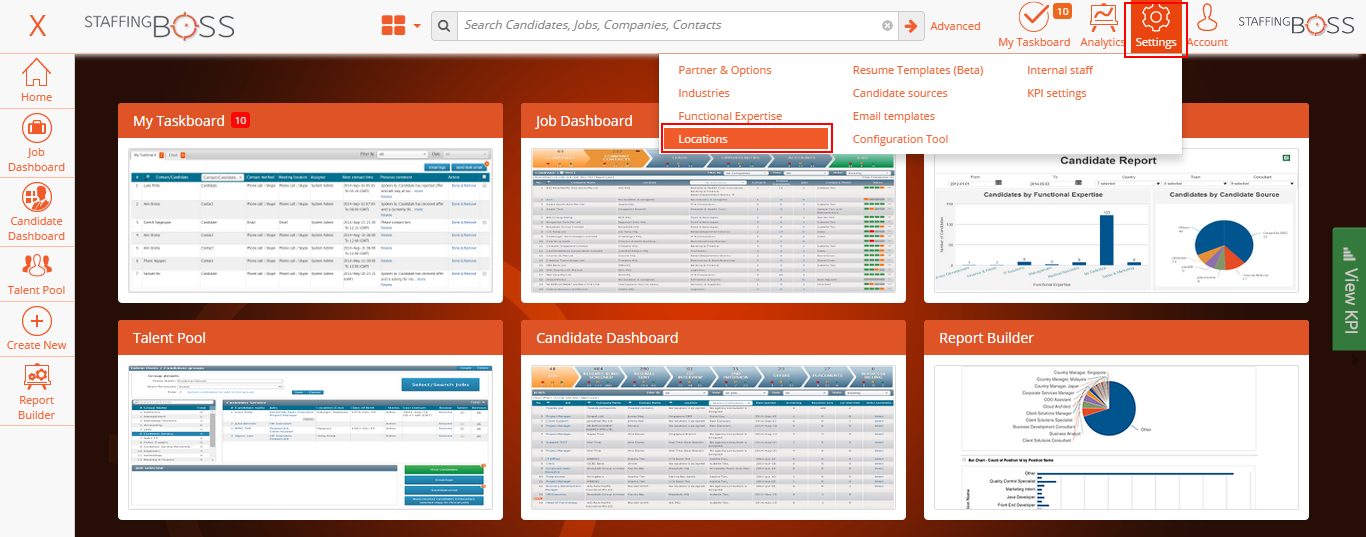Open Report Builder from the sidebar
This screenshot has height=537, width=1366.
click(x=36, y=392)
